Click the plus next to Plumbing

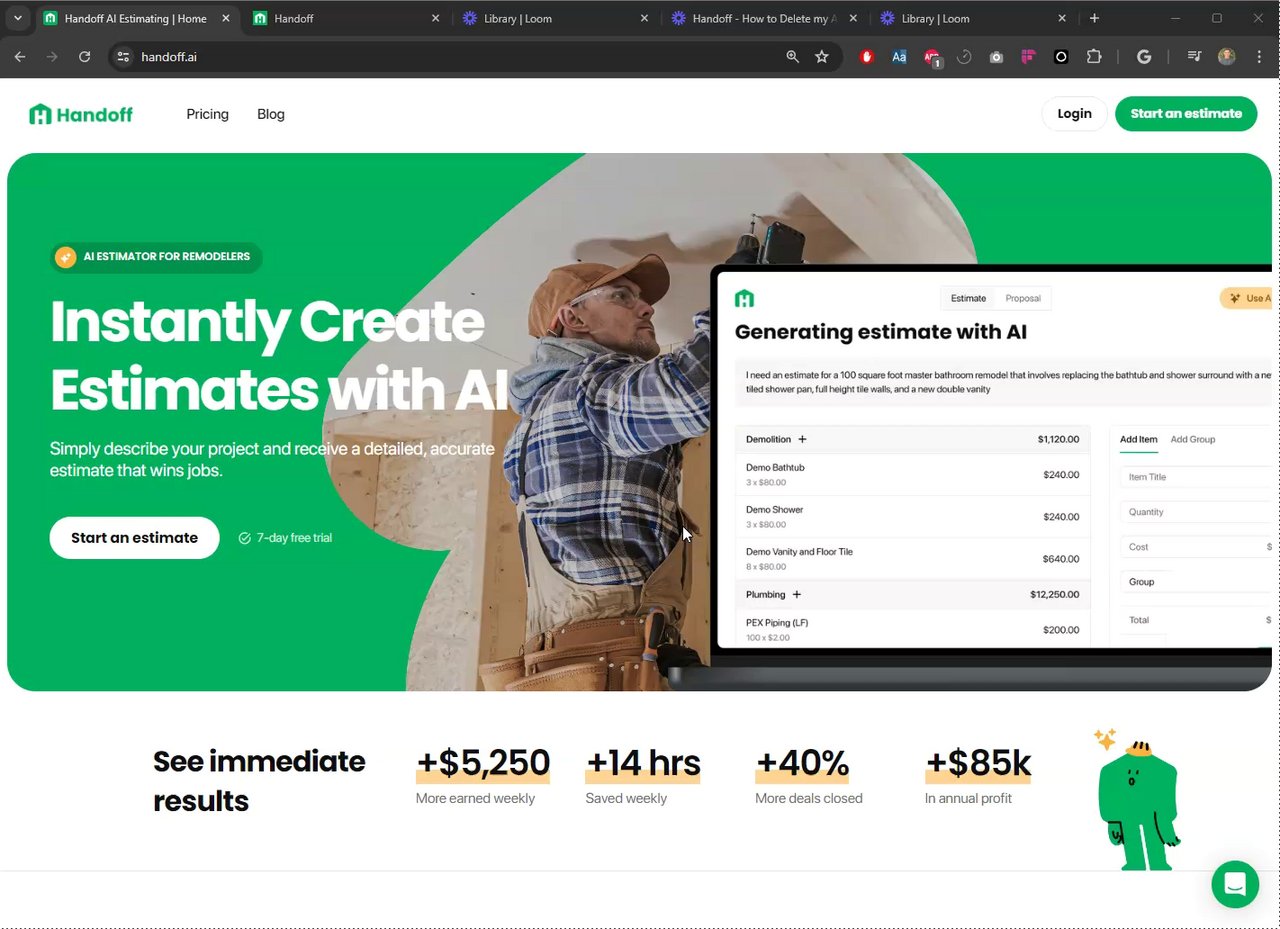coord(797,594)
